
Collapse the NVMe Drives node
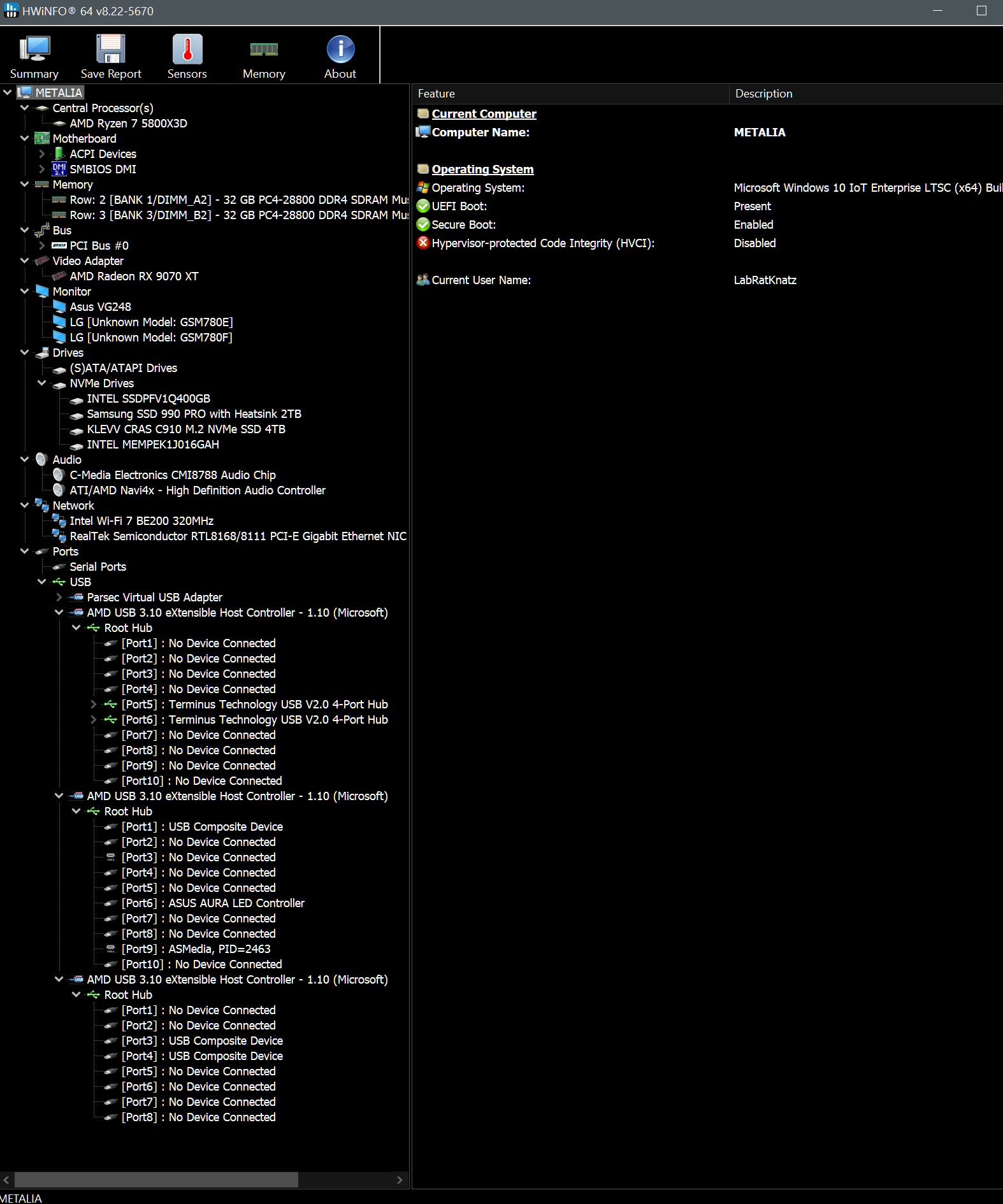(x=42, y=383)
